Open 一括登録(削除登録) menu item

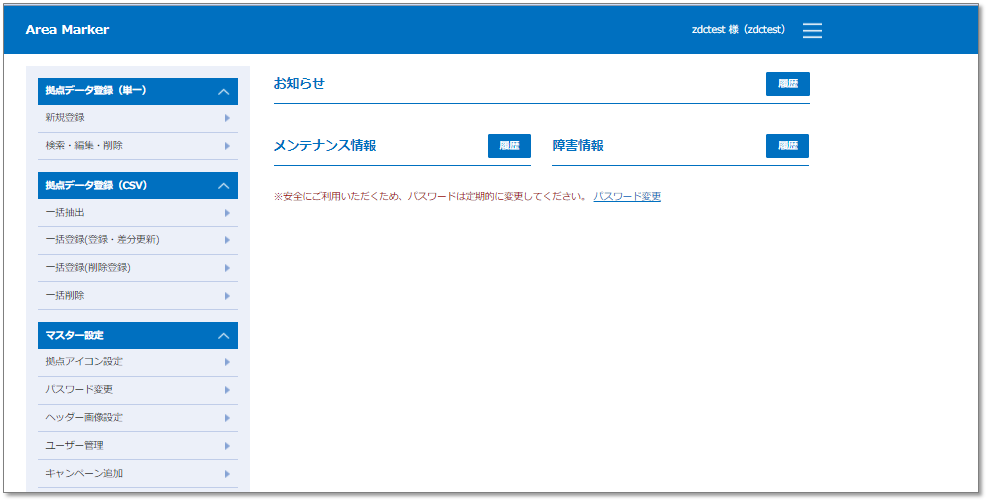(x=138, y=268)
